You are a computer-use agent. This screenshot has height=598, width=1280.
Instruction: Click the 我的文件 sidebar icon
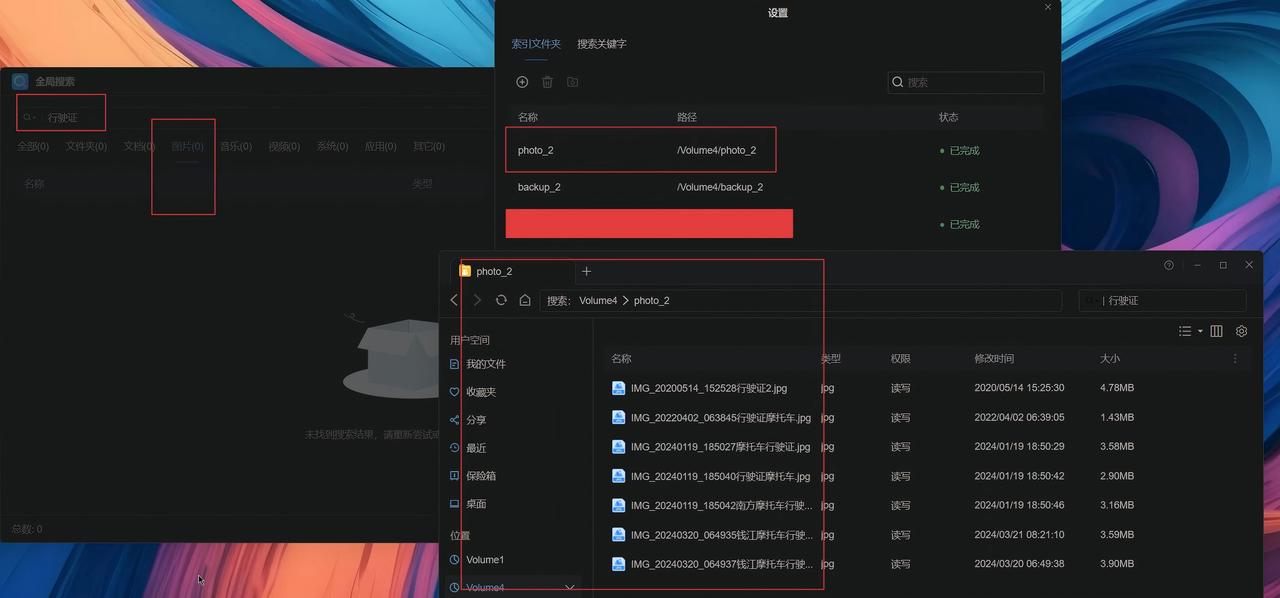tap(455, 364)
